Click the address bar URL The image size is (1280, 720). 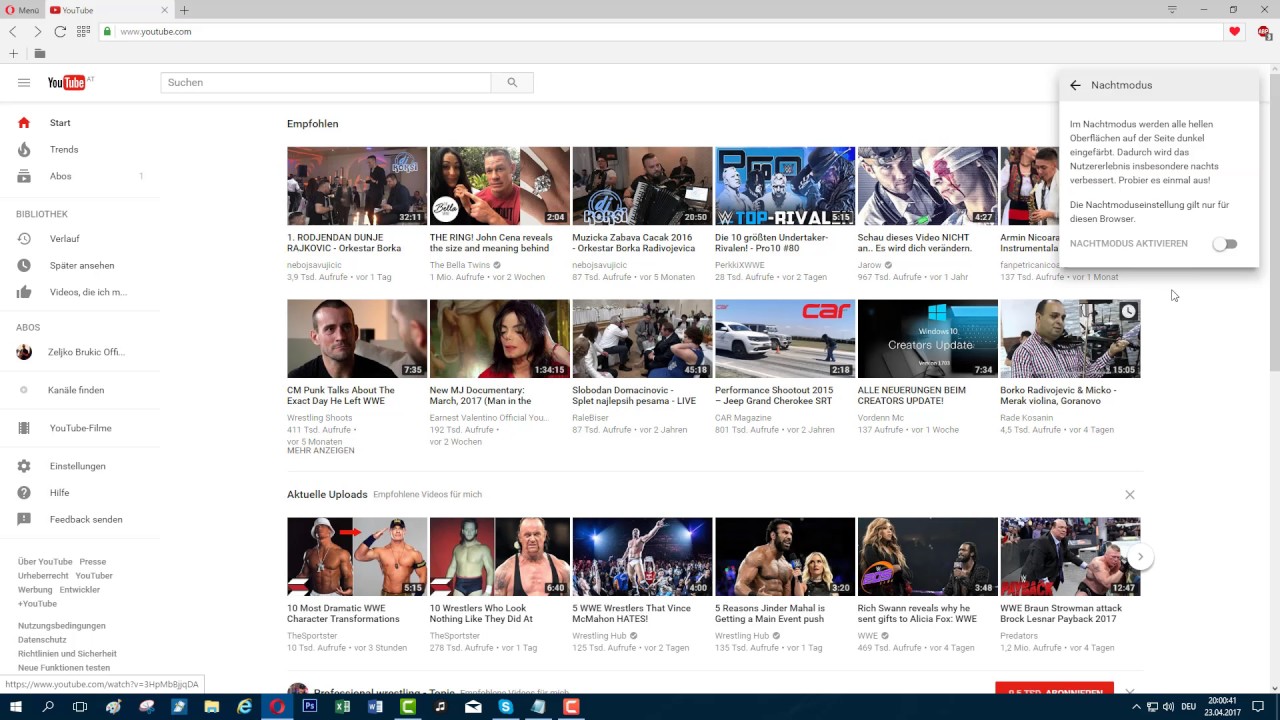(x=155, y=32)
